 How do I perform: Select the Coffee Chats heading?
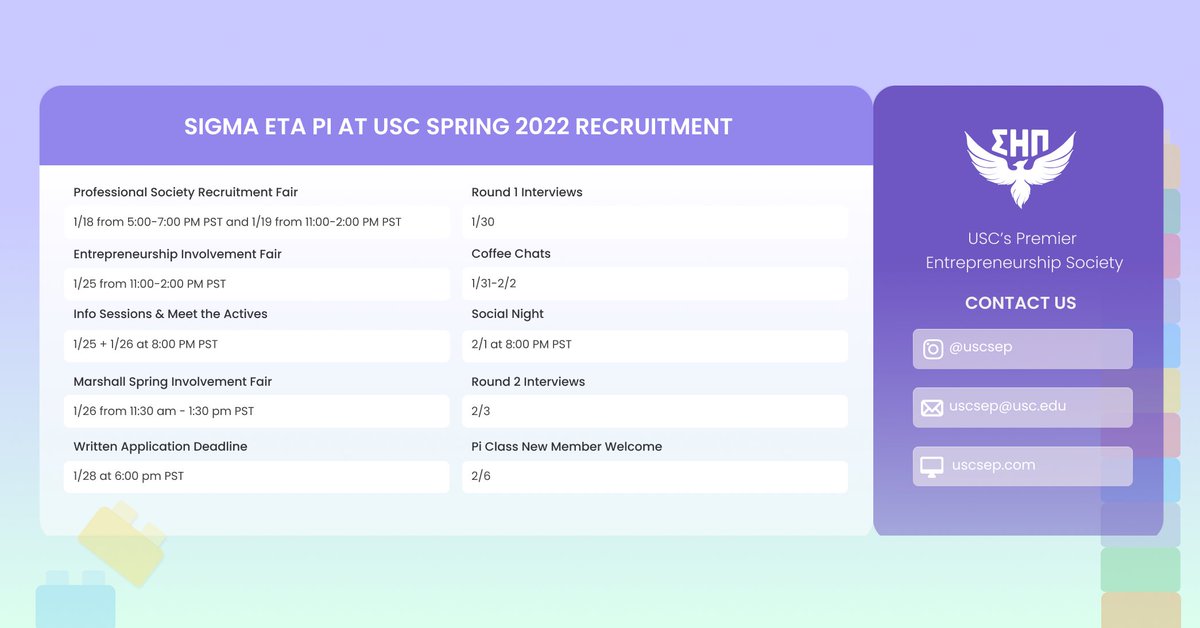[511, 254]
